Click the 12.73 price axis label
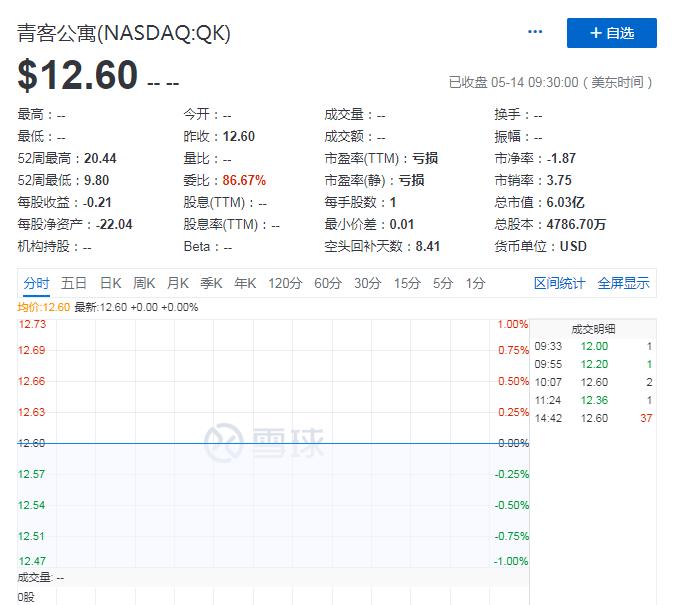Image resolution: width=686 pixels, height=605 pixels. (32, 324)
